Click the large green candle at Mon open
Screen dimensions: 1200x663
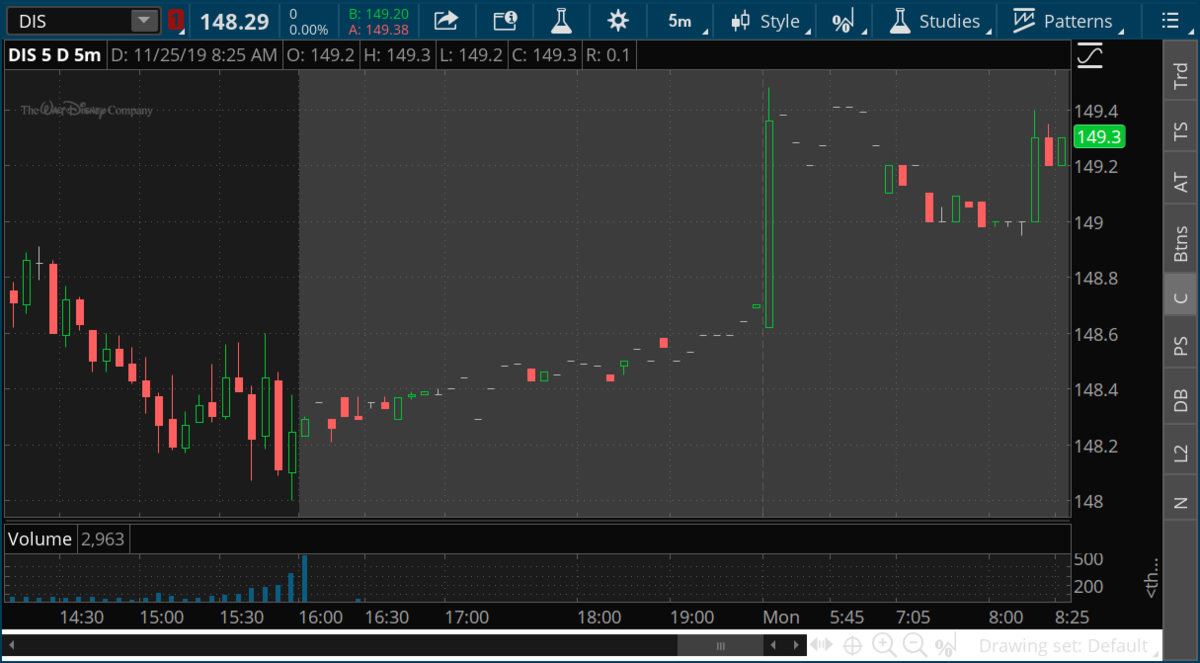click(x=769, y=223)
